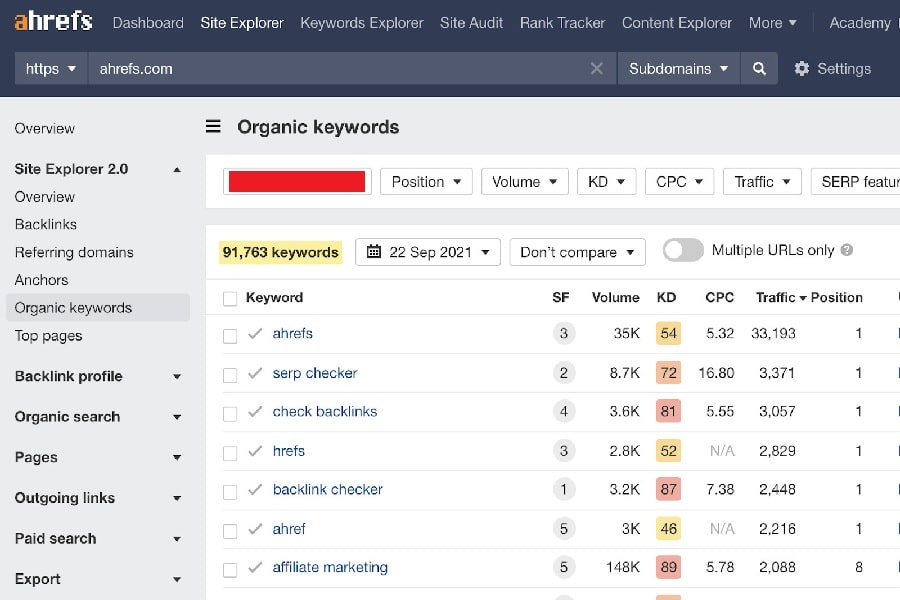Click the help icon next to Multiple URLs only
Image resolution: width=900 pixels, height=600 pixels.
(x=847, y=250)
